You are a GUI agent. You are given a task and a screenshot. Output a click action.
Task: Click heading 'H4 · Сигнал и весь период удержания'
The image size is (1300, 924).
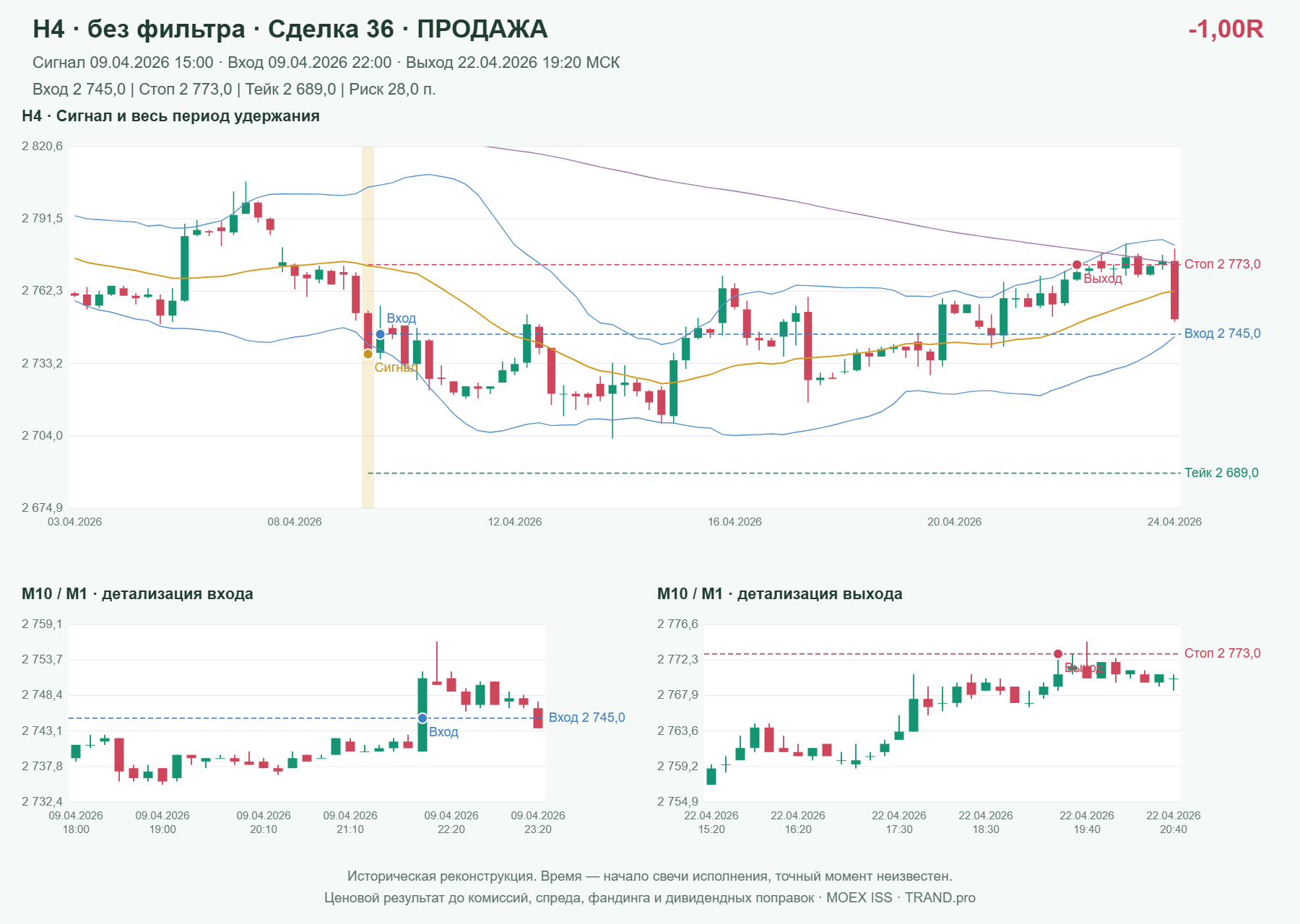(x=170, y=116)
